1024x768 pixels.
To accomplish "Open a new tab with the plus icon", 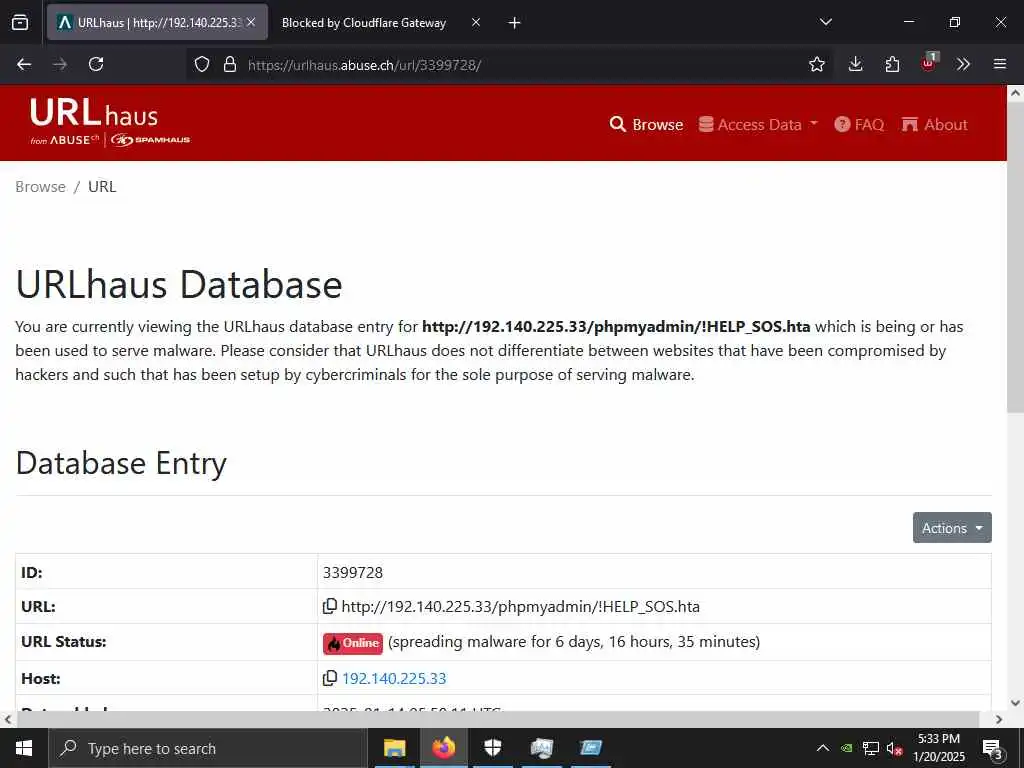I will point(514,23).
